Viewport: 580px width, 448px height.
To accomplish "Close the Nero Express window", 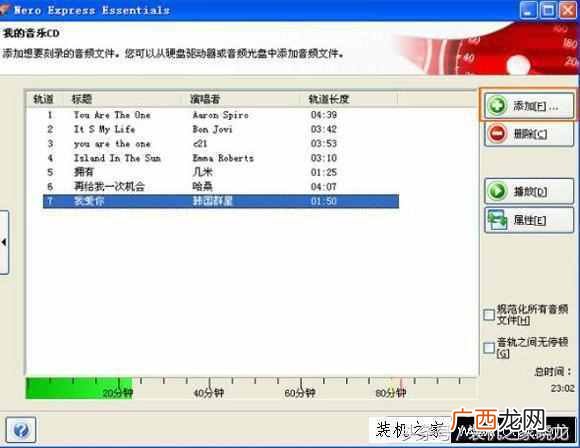I will click(x=568, y=10).
